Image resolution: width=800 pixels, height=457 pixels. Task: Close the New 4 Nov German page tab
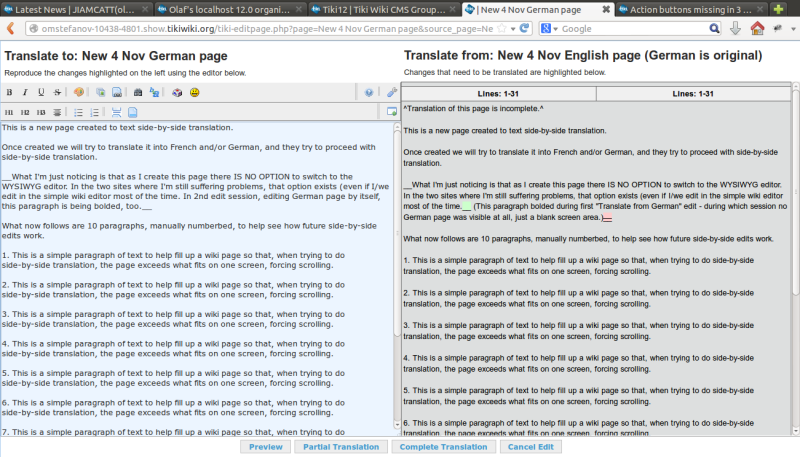pos(606,9)
